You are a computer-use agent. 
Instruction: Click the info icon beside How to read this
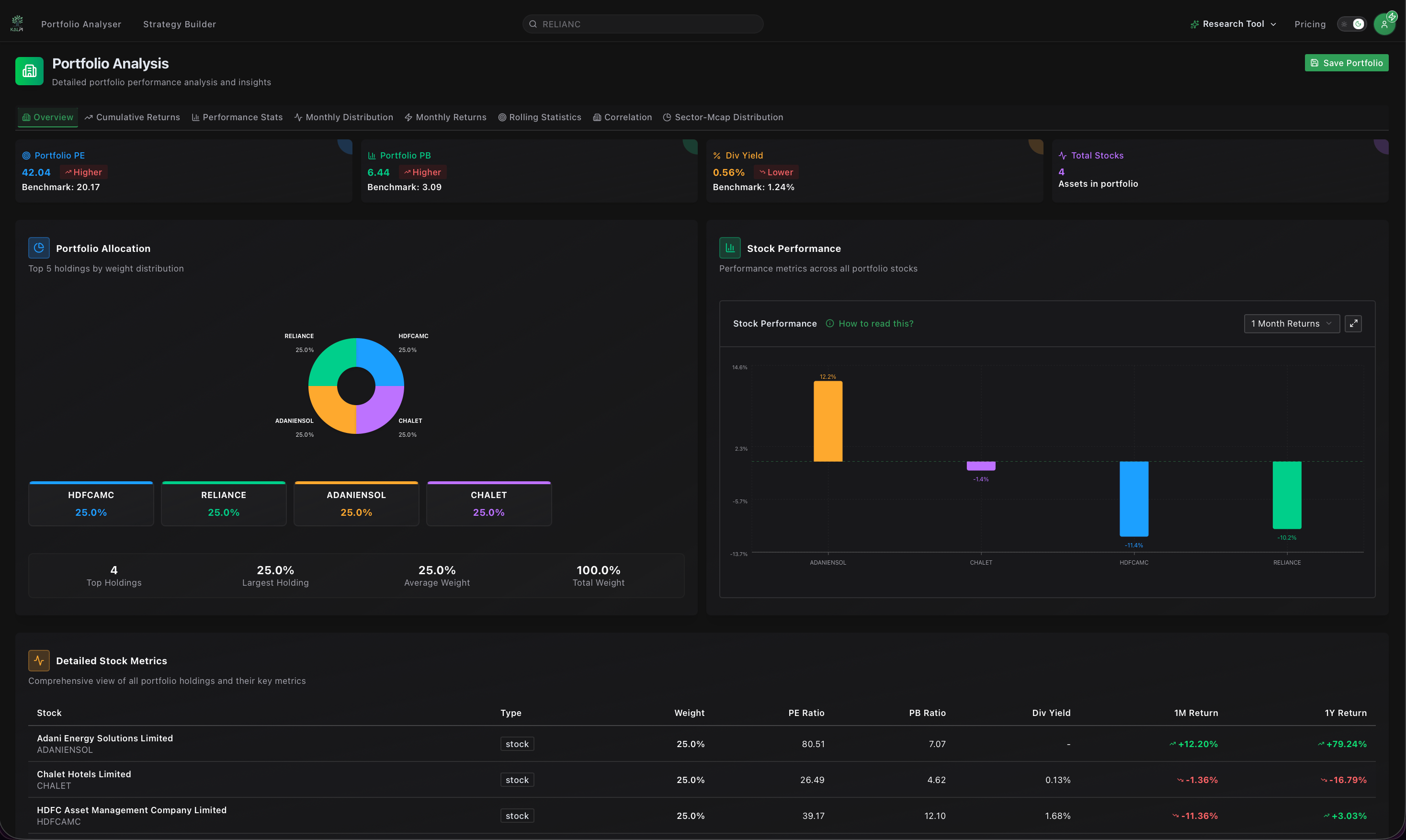pos(829,323)
